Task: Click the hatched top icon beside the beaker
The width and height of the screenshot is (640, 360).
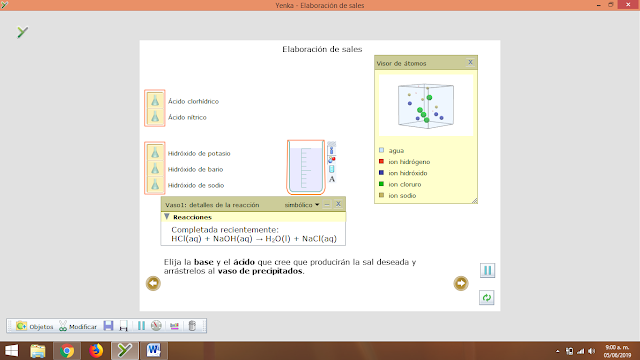Action: [331, 144]
